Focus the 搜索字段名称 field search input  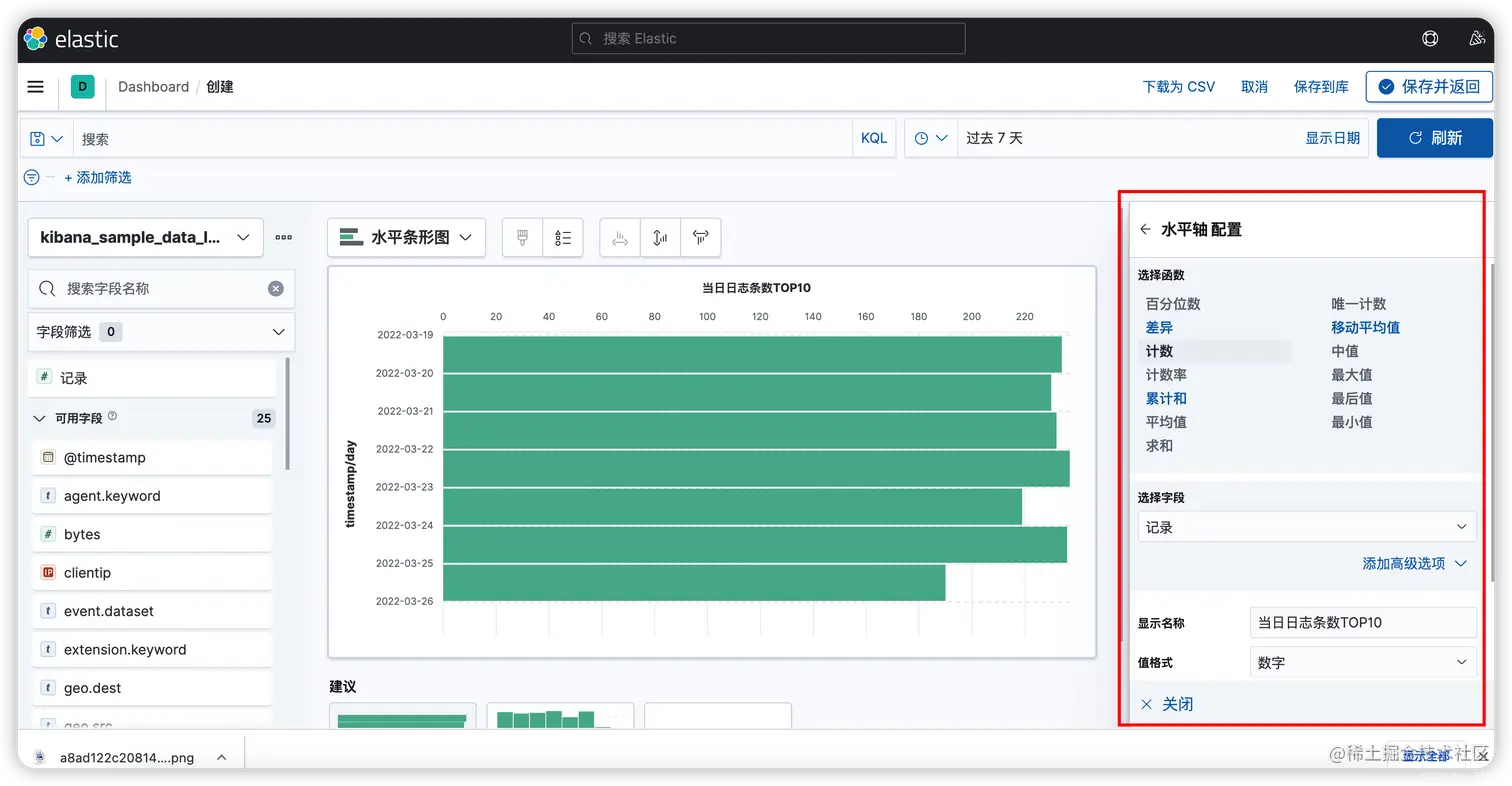(161, 288)
